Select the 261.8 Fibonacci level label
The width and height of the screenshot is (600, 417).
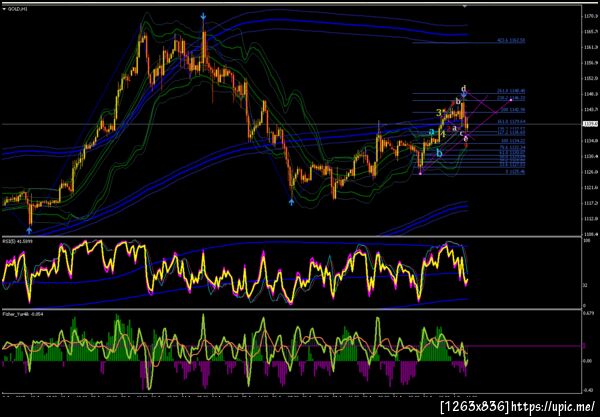[x=511, y=91]
